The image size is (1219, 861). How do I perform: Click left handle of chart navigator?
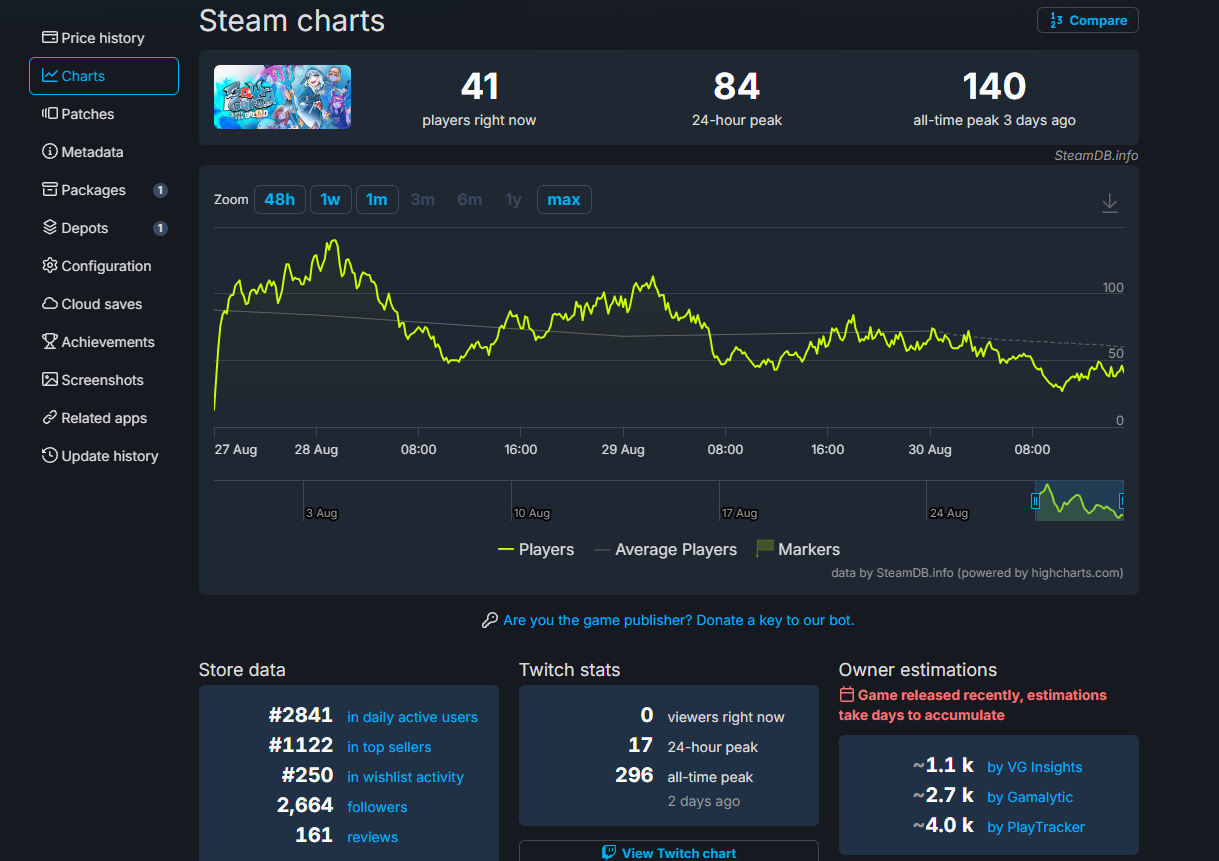point(1035,501)
